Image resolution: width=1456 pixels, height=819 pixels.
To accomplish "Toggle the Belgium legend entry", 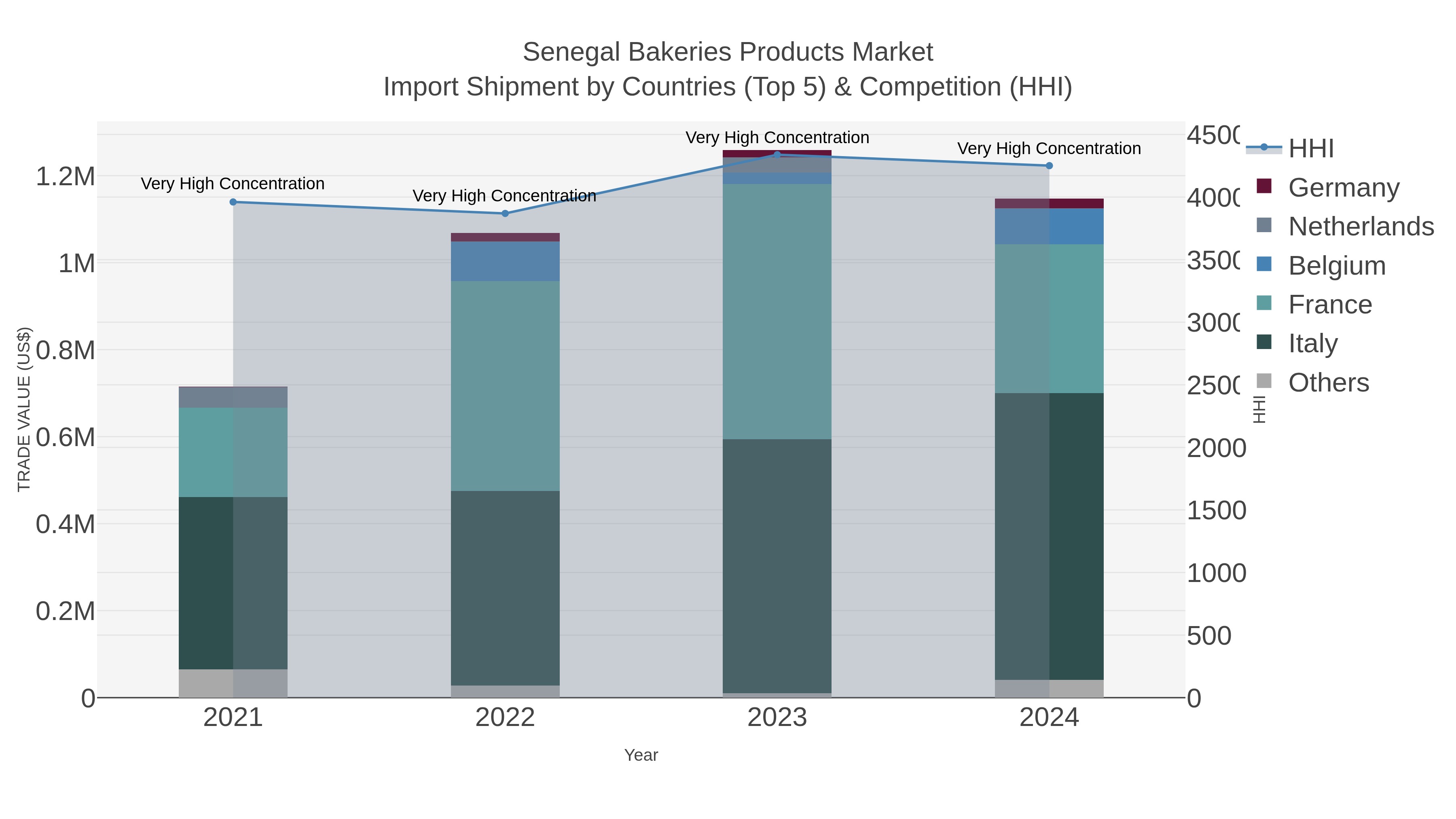I will pyautogui.click(x=1321, y=265).
